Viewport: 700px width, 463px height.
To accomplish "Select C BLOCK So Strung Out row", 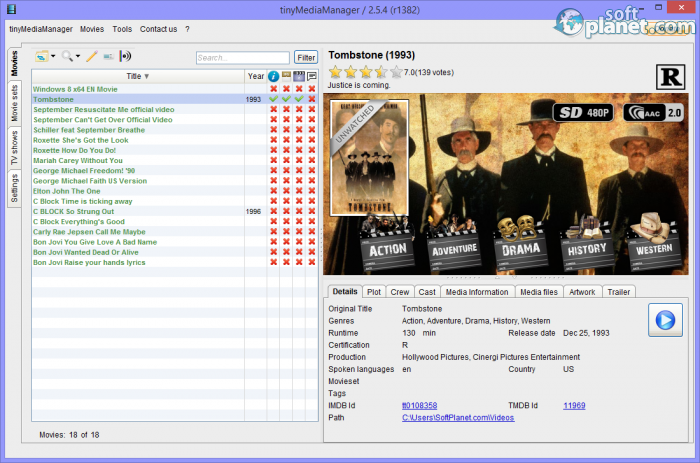I will (175, 211).
